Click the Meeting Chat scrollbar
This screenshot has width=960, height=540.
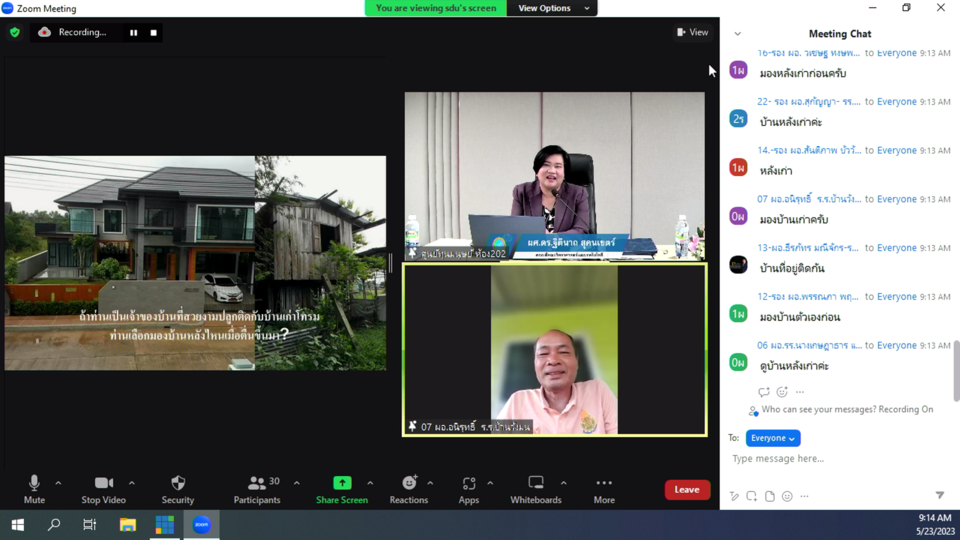point(956,371)
